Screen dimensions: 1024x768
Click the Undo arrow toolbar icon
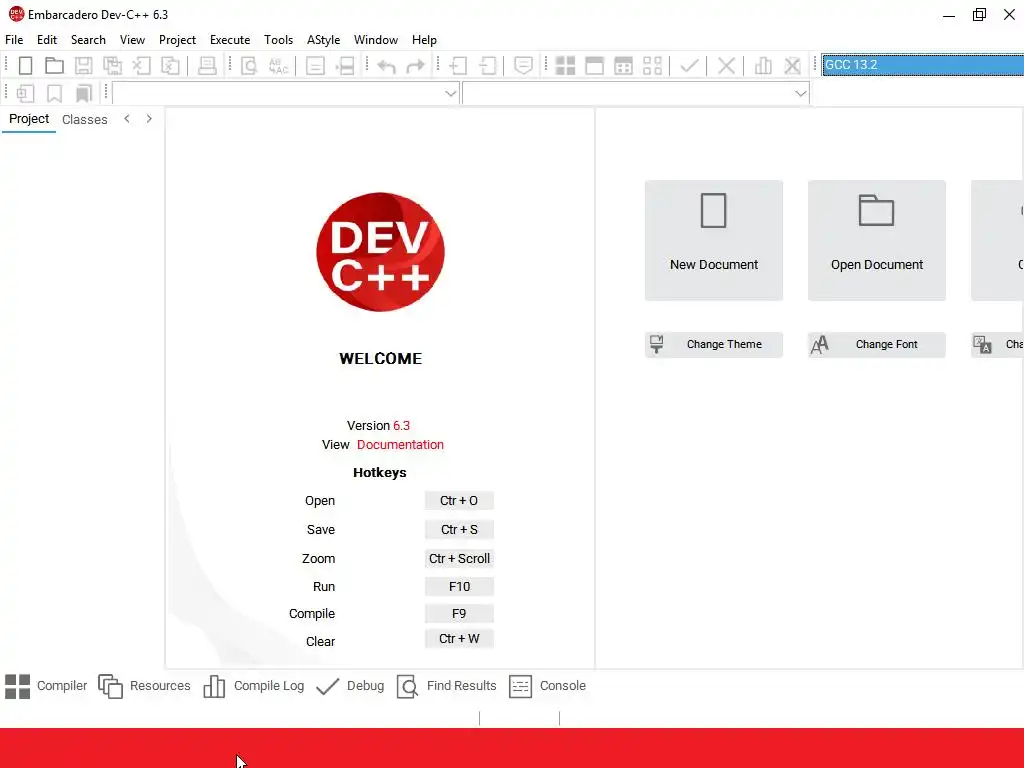pyautogui.click(x=387, y=65)
